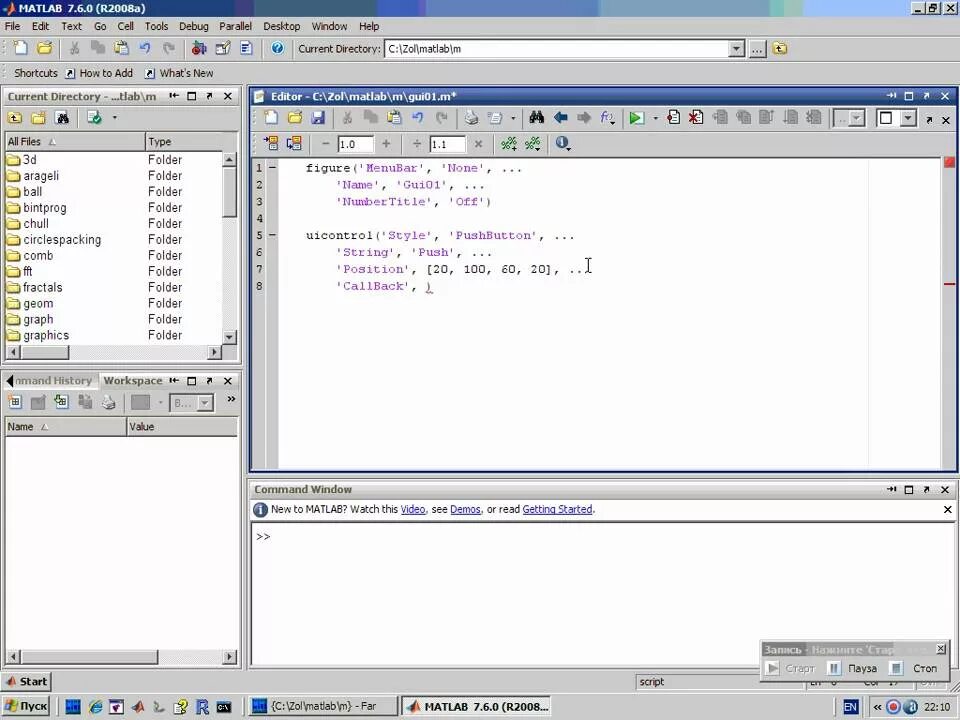Create a new M-file from main toolbar
The width and height of the screenshot is (960, 720).
(20, 48)
